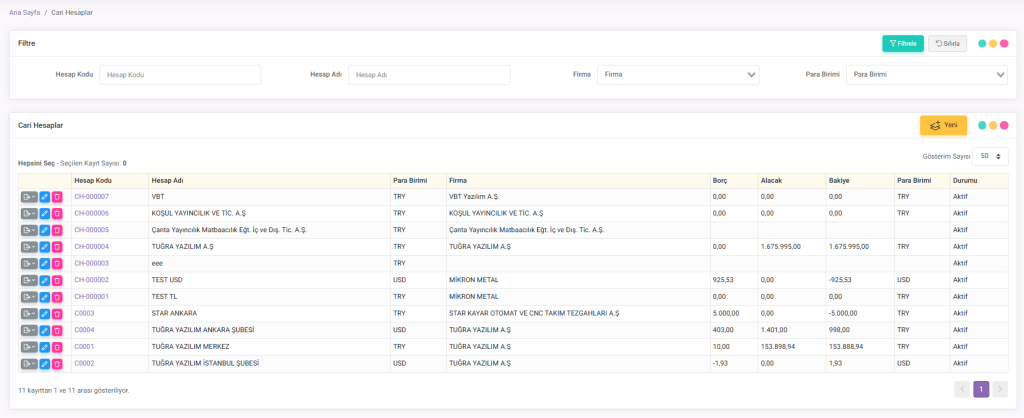Image resolution: width=1024 pixels, height=418 pixels.
Task: Click the edit icon for TEST TL row
Action: click(x=45, y=297)
